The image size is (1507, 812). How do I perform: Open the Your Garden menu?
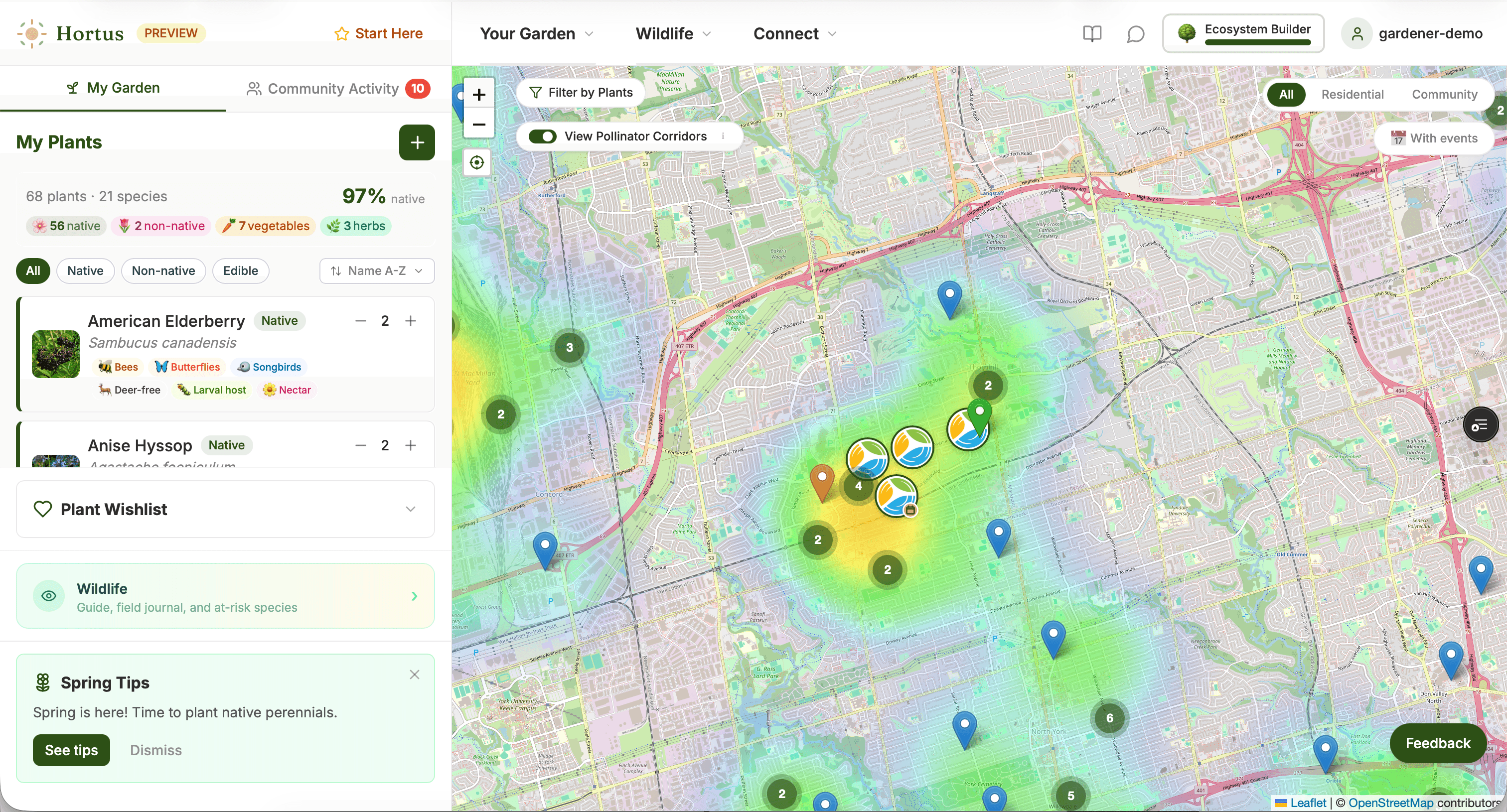(536, 34)
